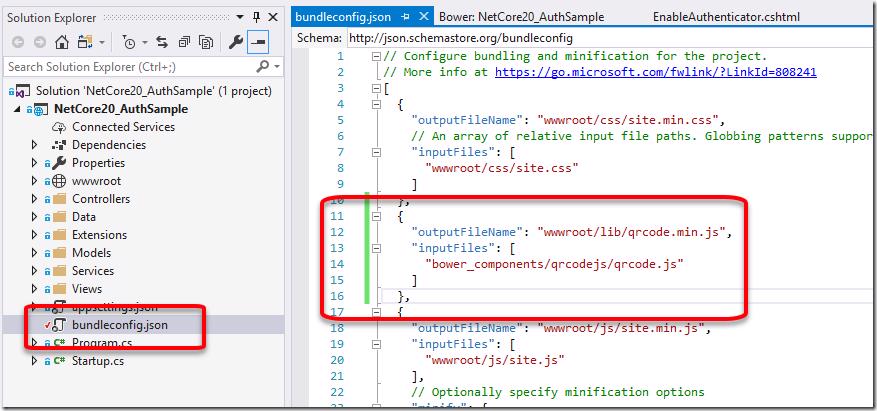877x411 pixels.
Task: Open Properties via the wrench icon
Action: pyautogui.click(x=235, y=42)
